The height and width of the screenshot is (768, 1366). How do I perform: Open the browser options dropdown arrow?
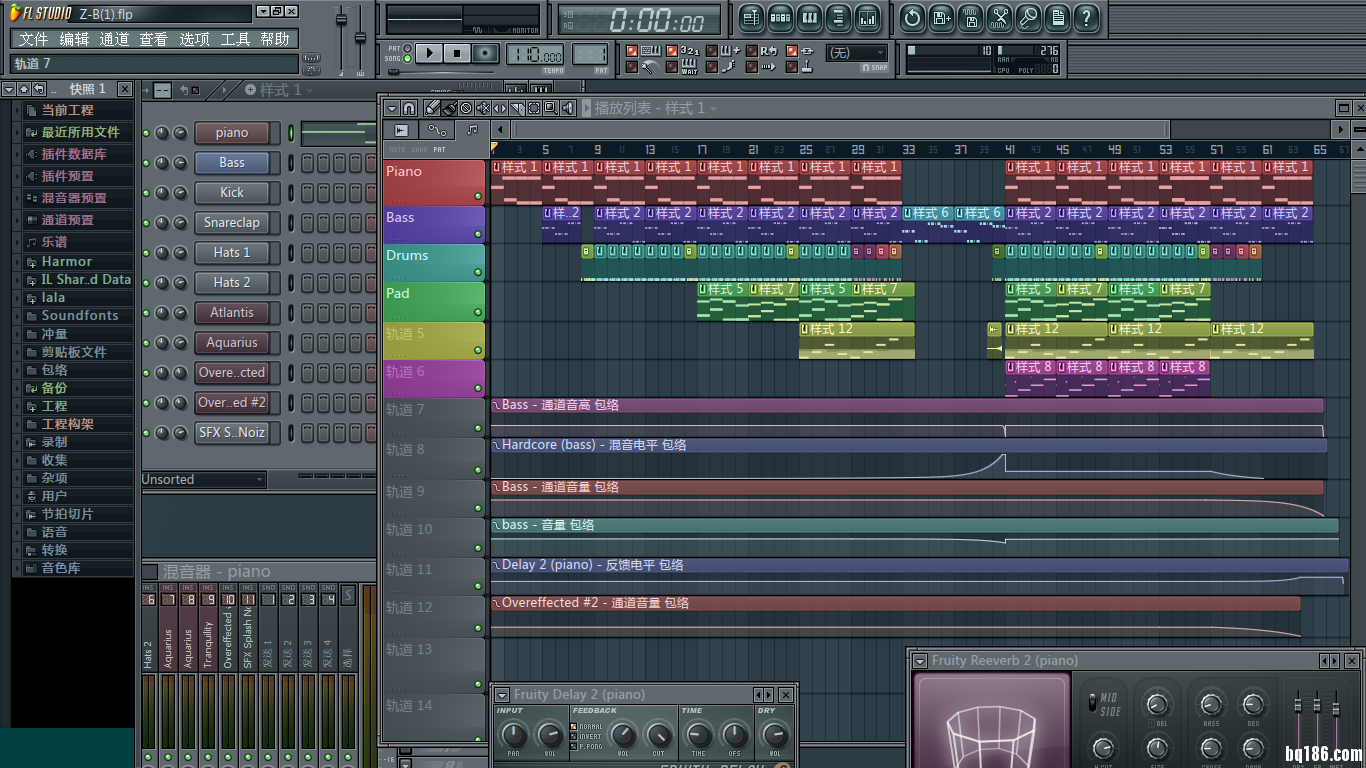9,89
